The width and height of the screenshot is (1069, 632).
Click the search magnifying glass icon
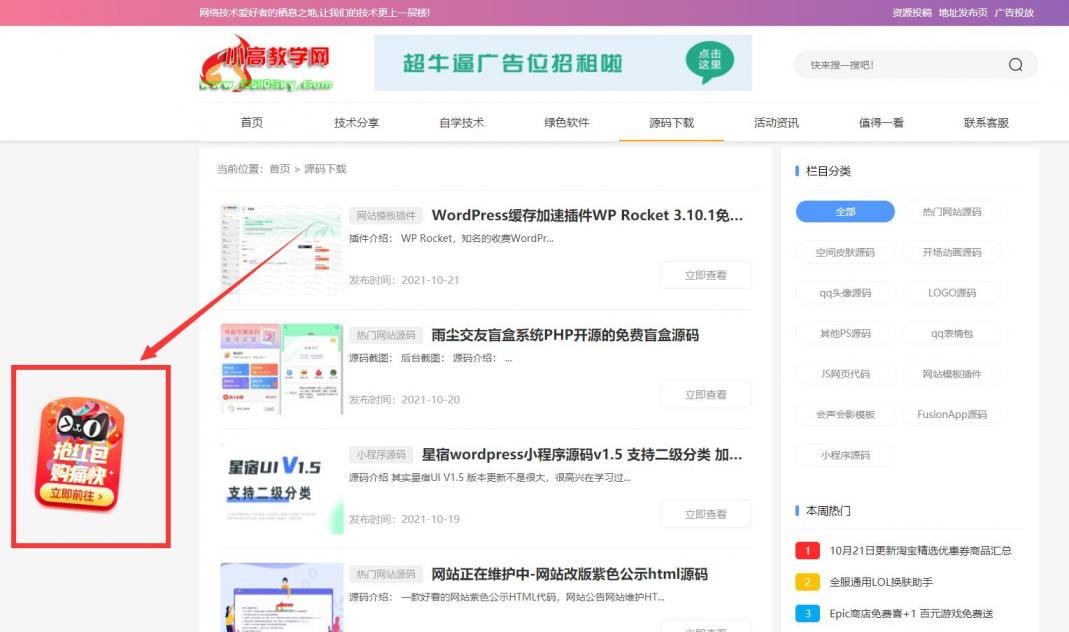[x=1015, y=63]
